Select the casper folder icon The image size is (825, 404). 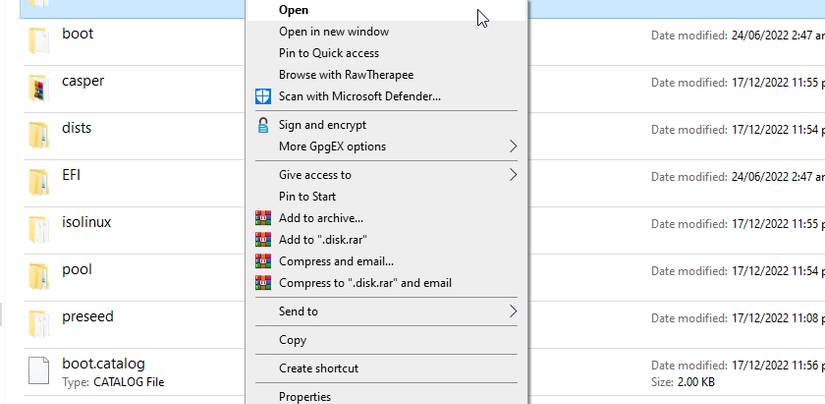[38, 88]
